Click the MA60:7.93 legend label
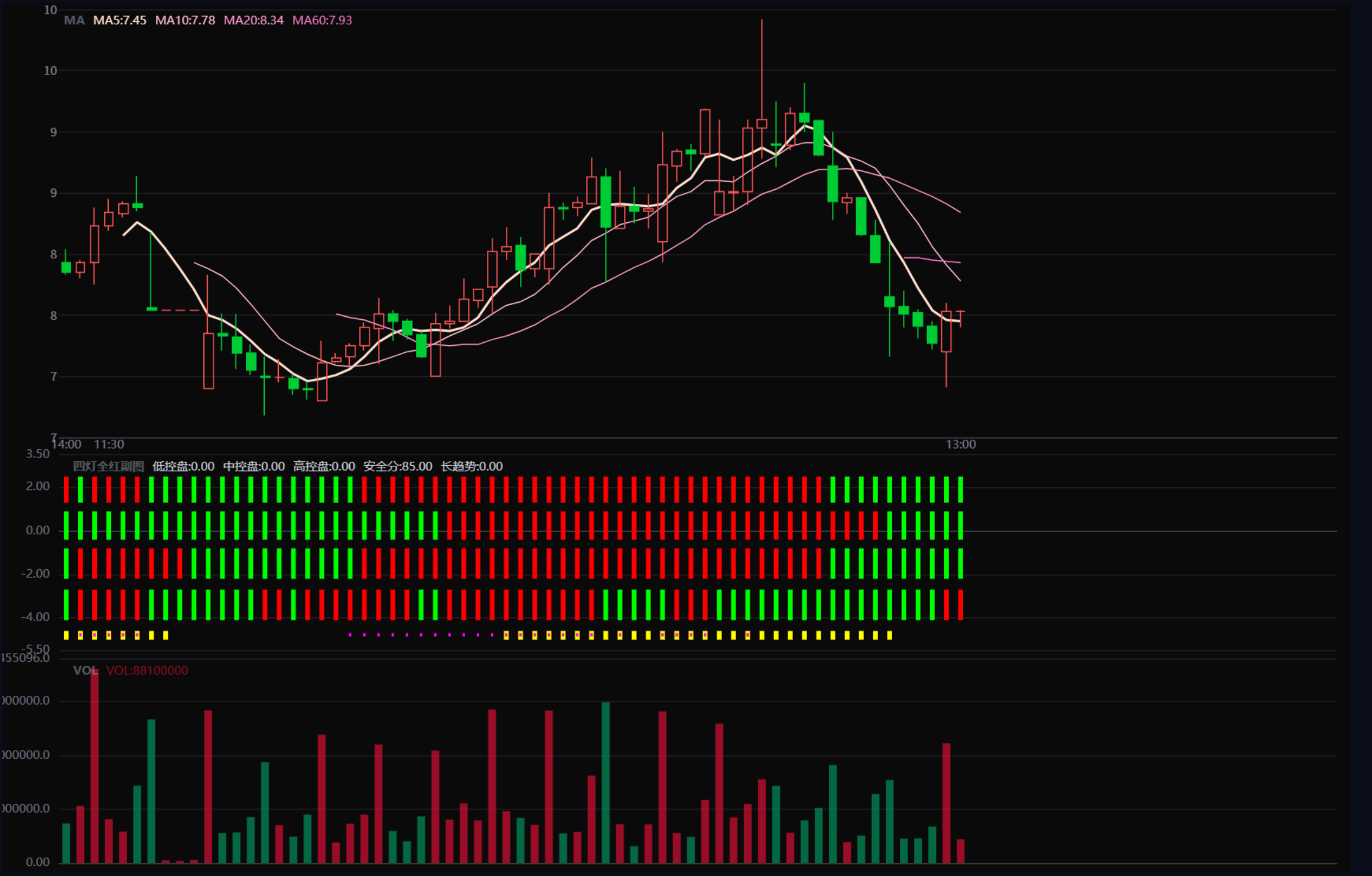 (322, 20)
